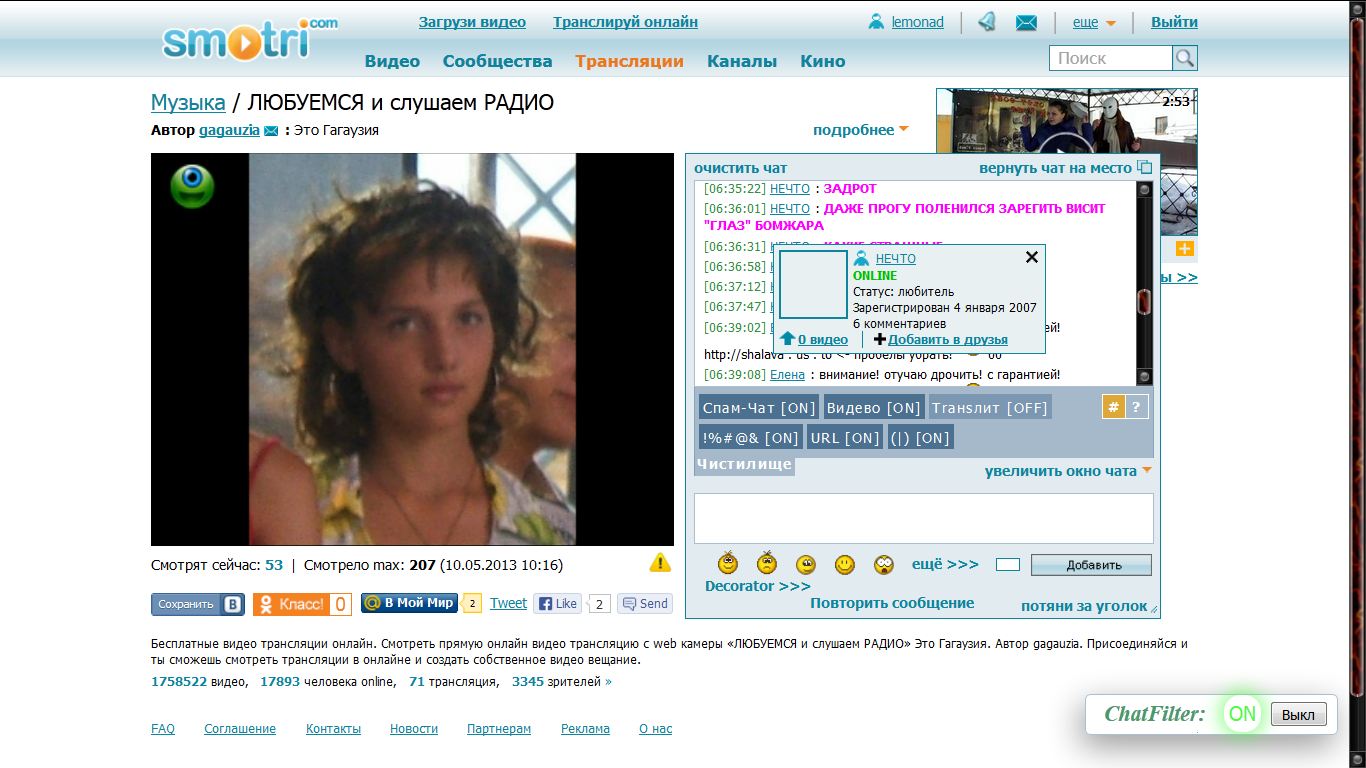Toggle the (|) filter

pos(920,437)
